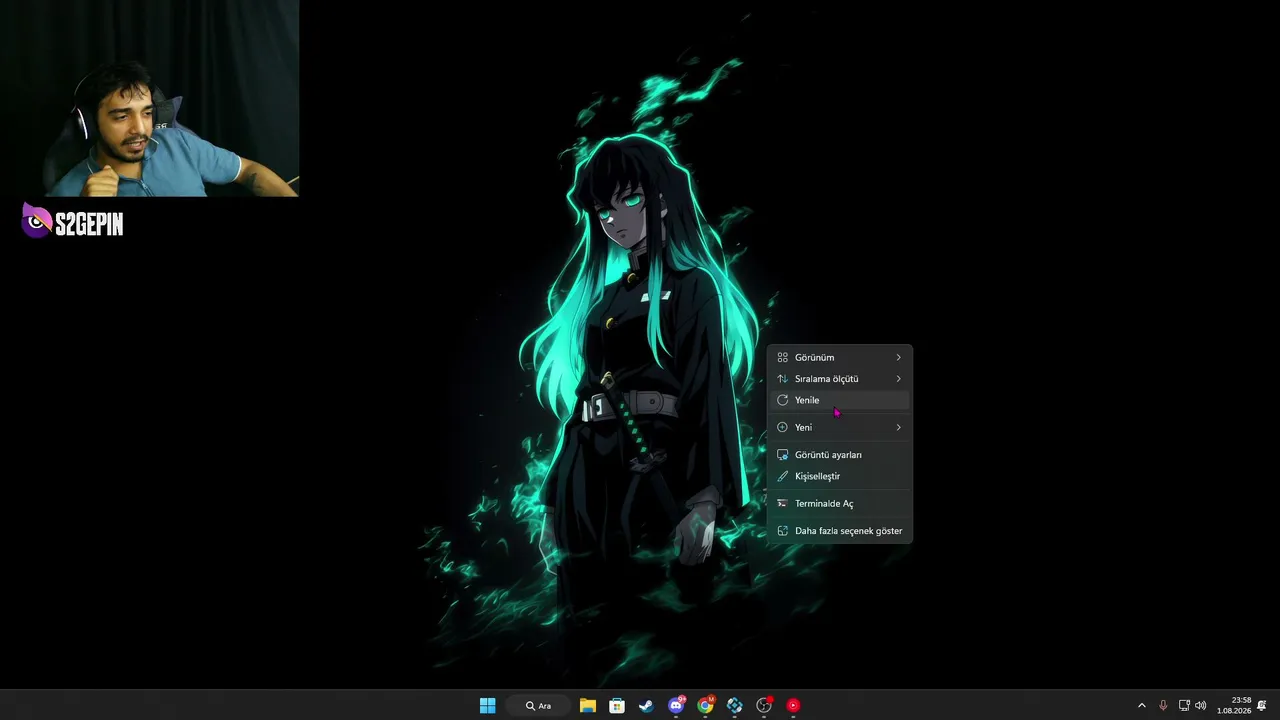Open the Görünüm submenu
Screen dimensions: 1280x720
tap(839, 357)
